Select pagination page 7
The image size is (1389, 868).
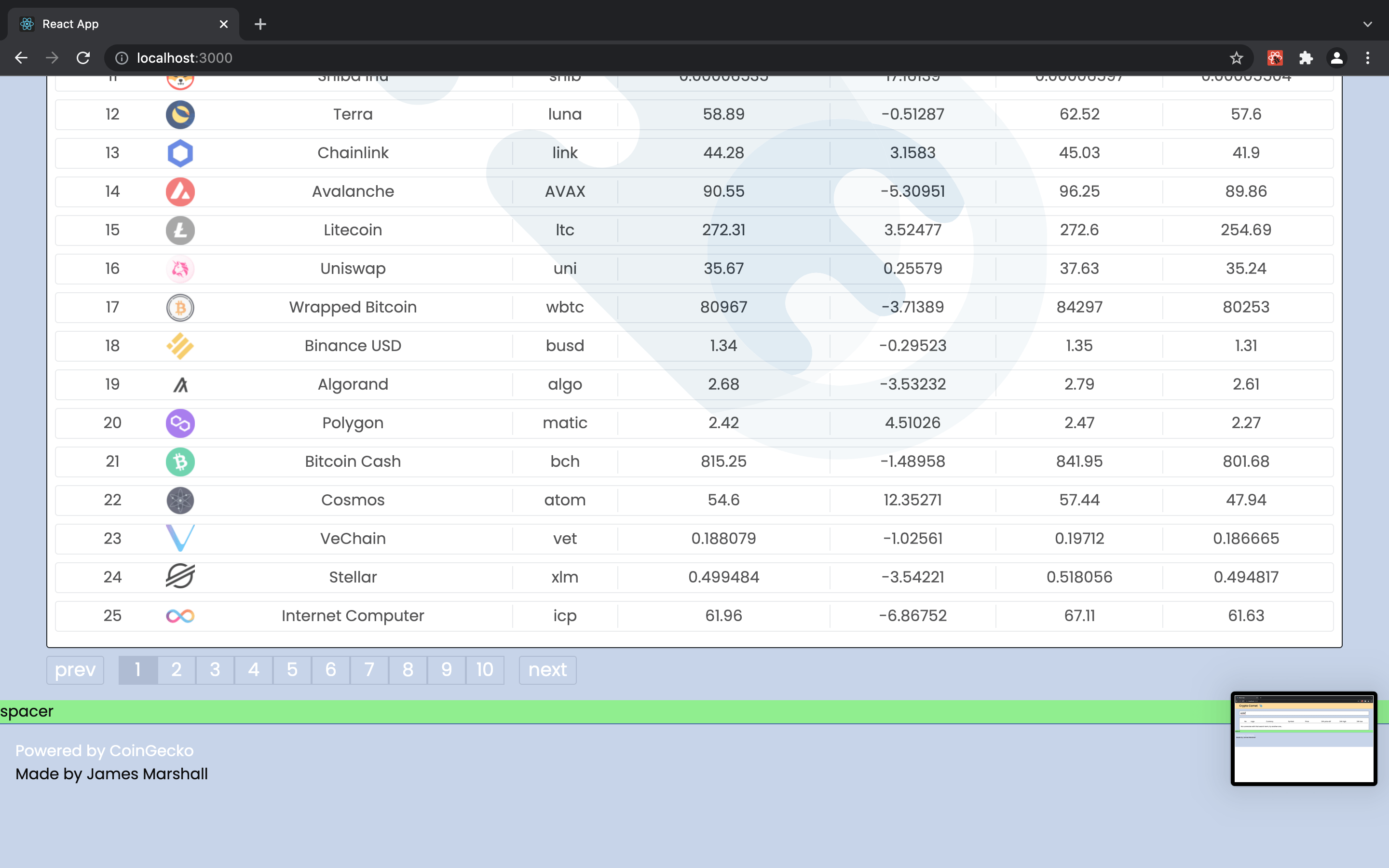click(369, 670)
